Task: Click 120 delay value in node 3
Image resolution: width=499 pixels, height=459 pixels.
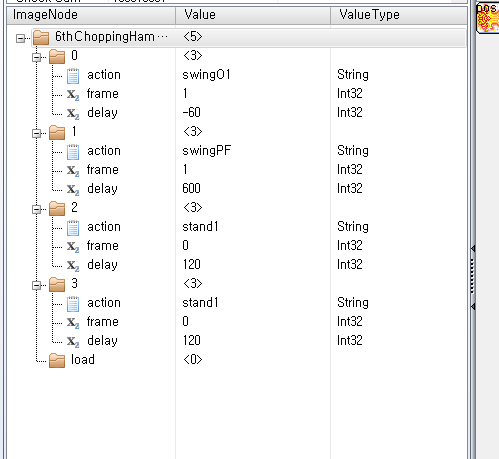Action: [x=191, y=340]
